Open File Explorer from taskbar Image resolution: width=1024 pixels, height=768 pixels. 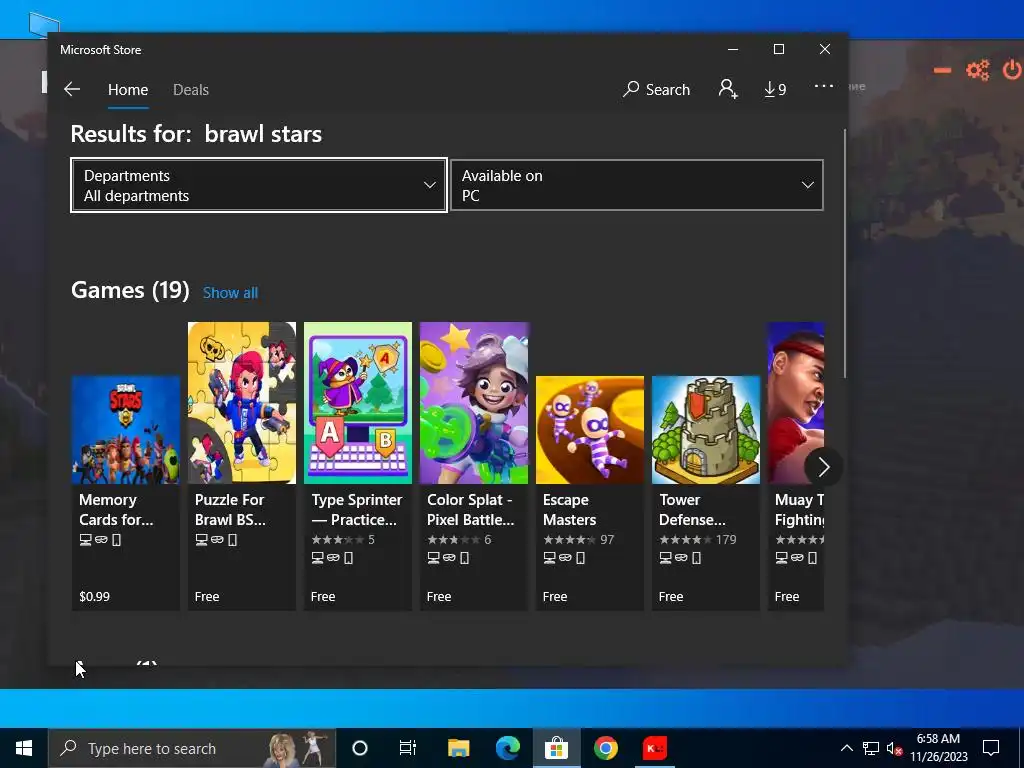pos(458,748)
